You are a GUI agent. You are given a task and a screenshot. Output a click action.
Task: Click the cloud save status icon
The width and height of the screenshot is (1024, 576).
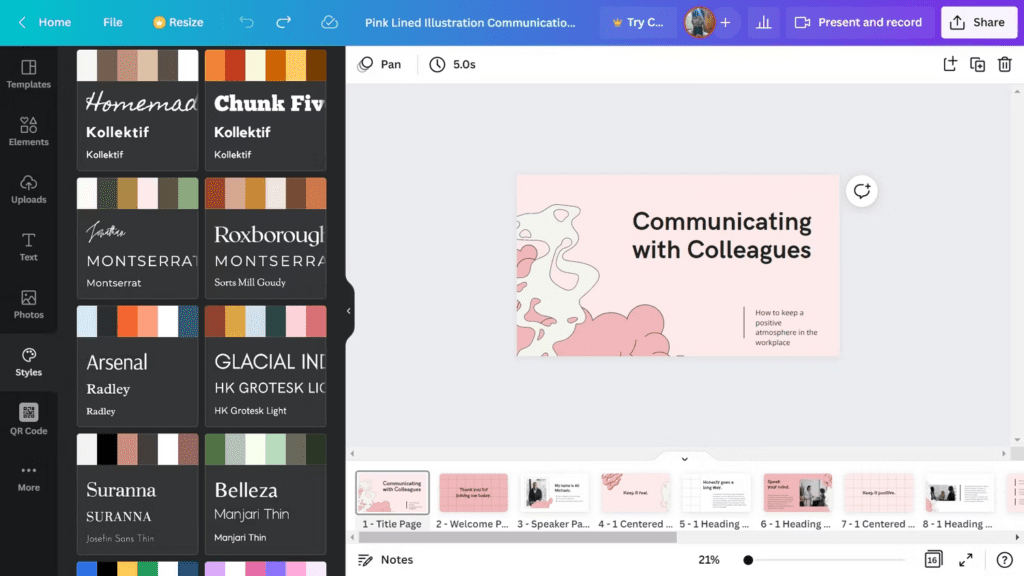pyautogui.click(x=329, y=22)
